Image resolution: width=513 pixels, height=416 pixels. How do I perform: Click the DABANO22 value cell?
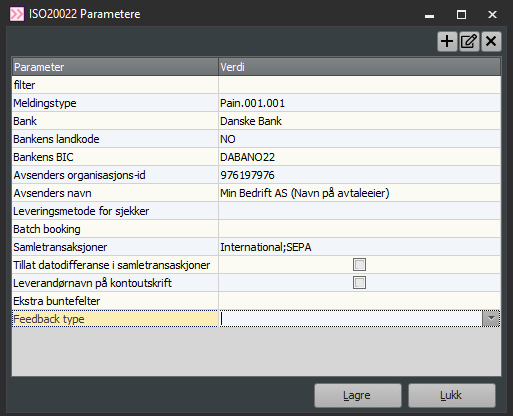pyautogui.click(x=359, y=157)
